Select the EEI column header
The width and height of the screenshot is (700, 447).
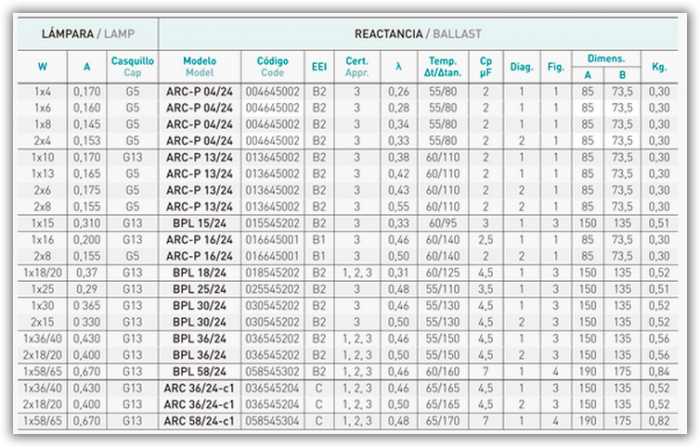(x=320, y=66)
